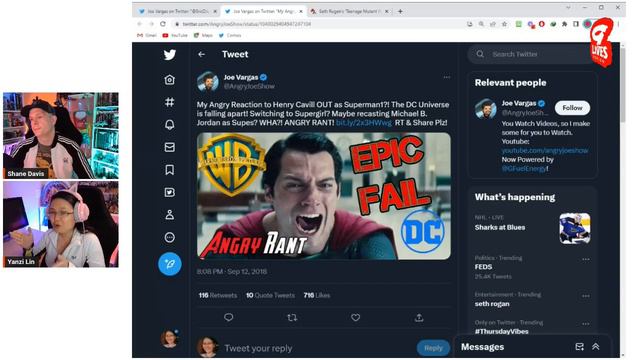The width and height of the screenshot is (640, 360).
Task: Click retweet icon under tweet
Action: 292,317
